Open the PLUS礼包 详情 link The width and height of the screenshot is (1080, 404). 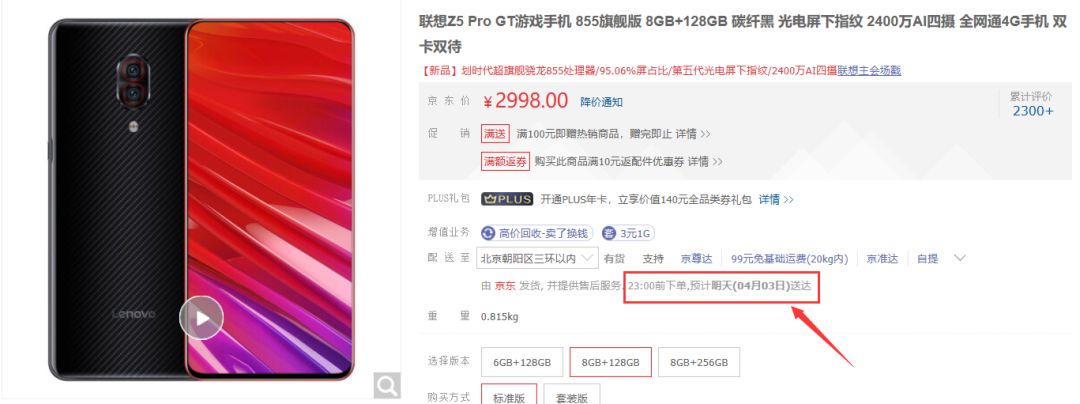tap(776, 200)
